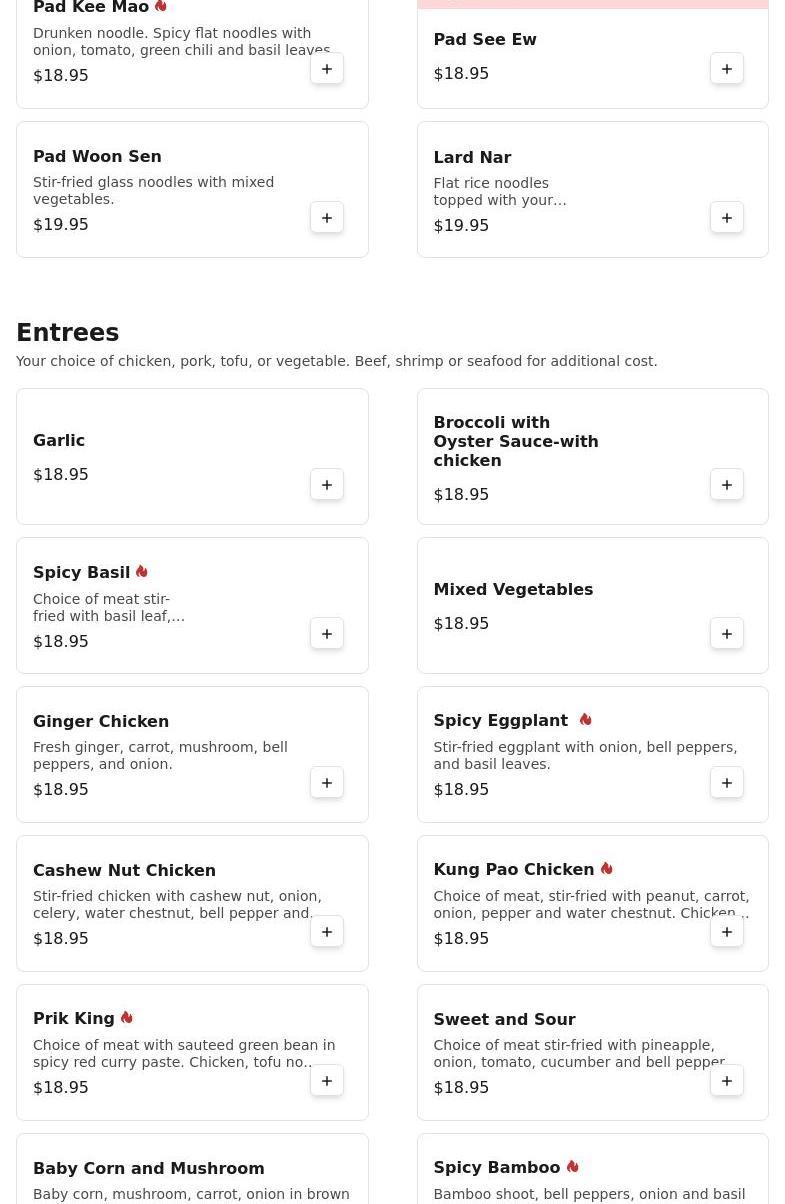Open the Spicy Basil item title

pyautogui.click(x=82, y=573)
